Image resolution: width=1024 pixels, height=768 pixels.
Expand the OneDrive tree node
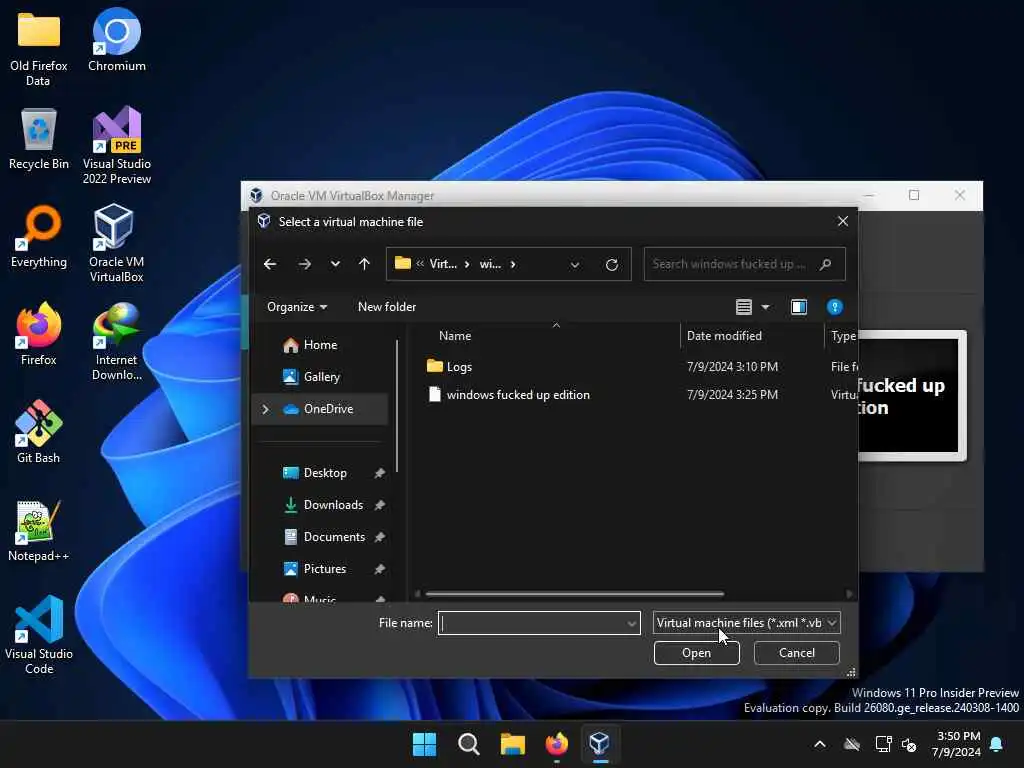(x=265, y=409)
